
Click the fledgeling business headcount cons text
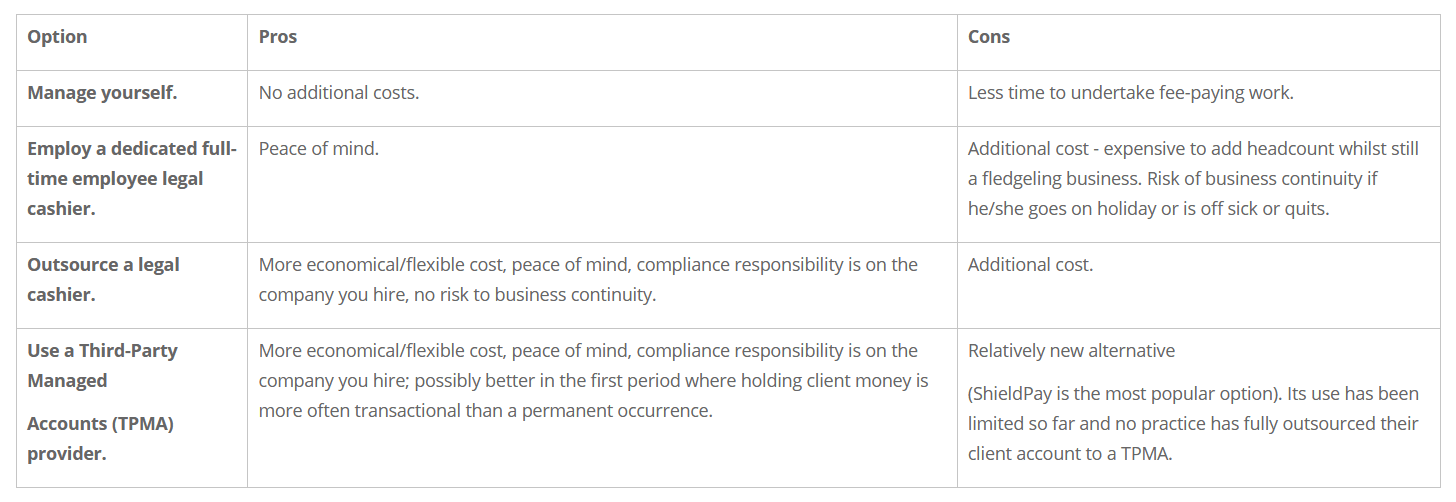(x=1193, y=164)
